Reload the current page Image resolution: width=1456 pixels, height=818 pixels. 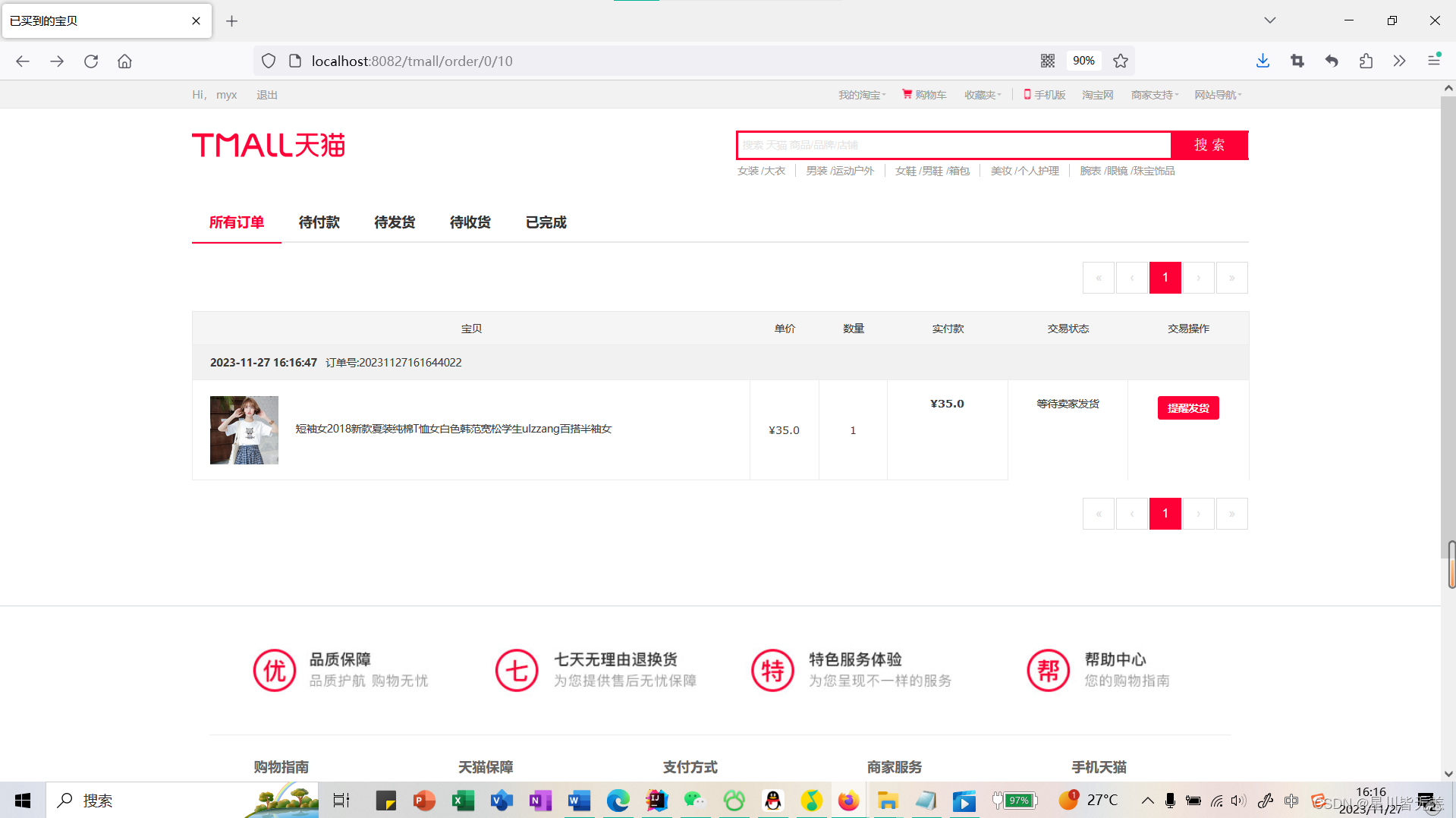pos(91,61)
